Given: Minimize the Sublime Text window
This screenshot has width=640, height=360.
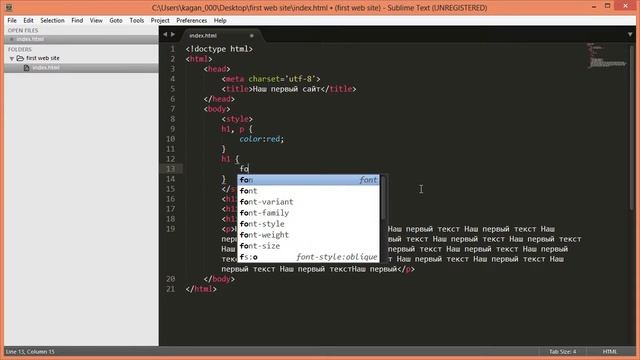Looking at the screenshot, I should (594, 7).
